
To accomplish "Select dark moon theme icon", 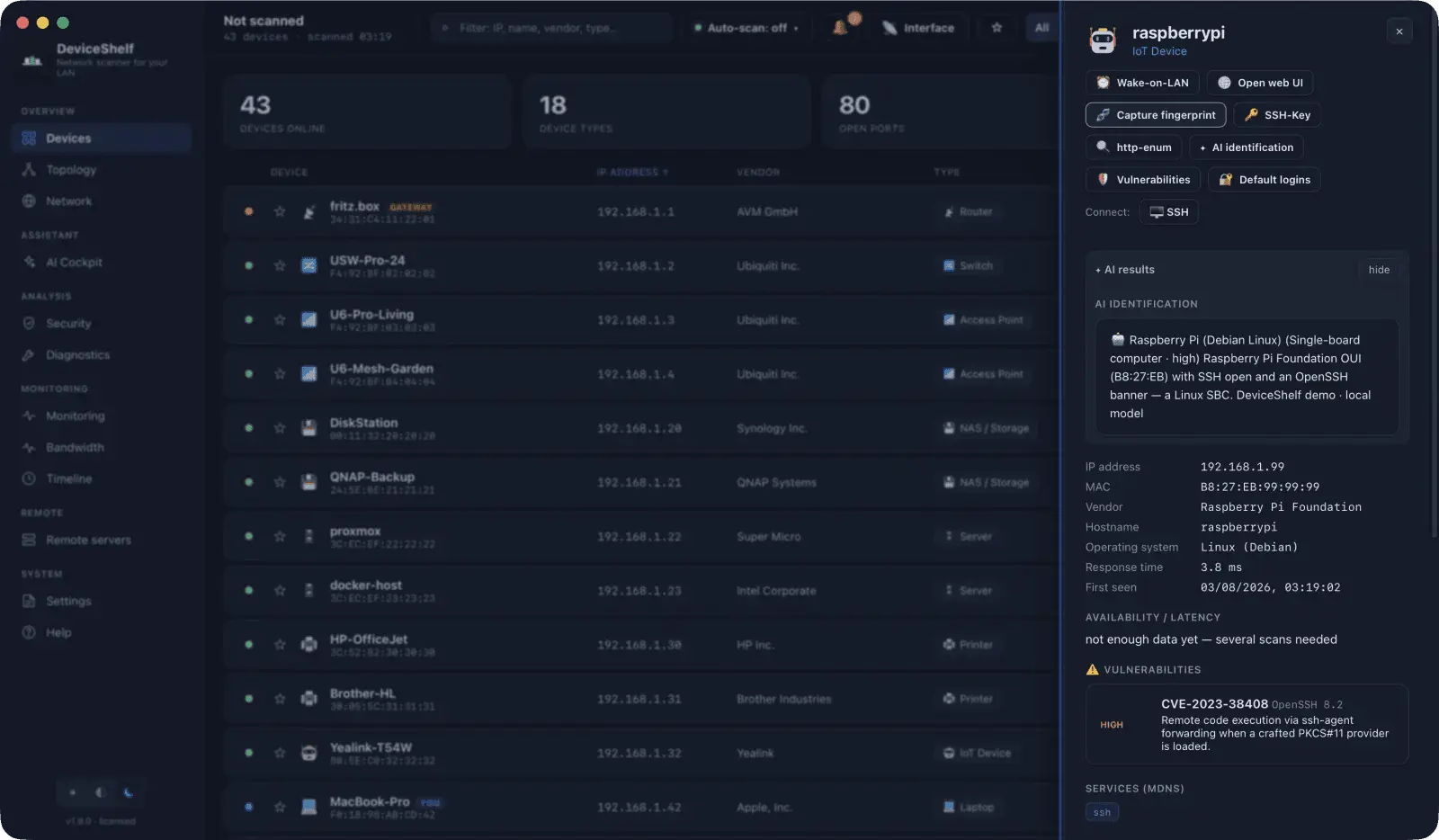I will 129,792.
